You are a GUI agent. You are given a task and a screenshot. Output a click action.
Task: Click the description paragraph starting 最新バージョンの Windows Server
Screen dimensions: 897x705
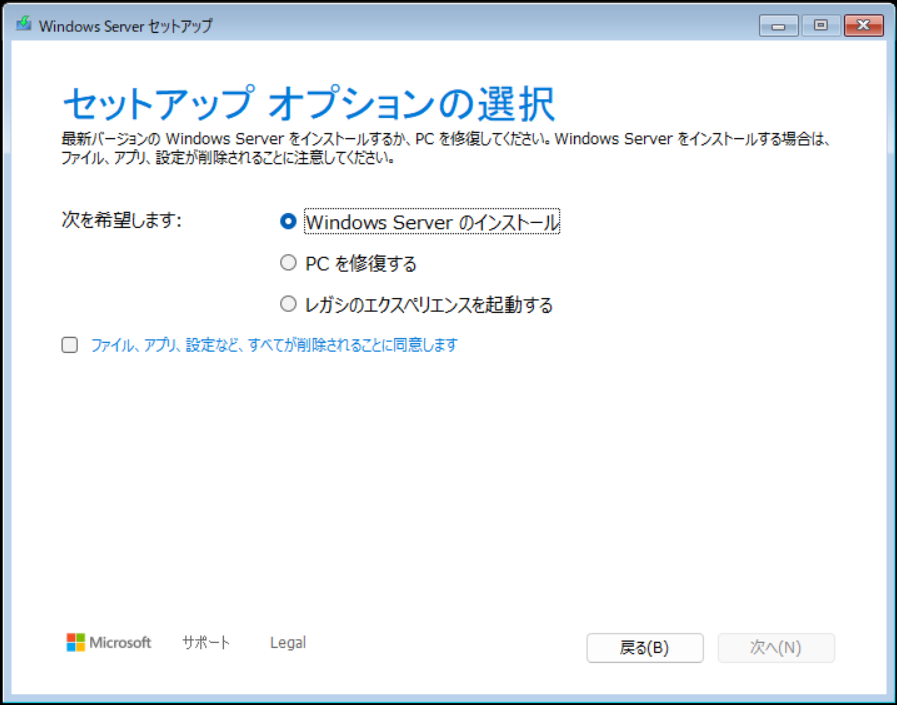click(446, 148)
